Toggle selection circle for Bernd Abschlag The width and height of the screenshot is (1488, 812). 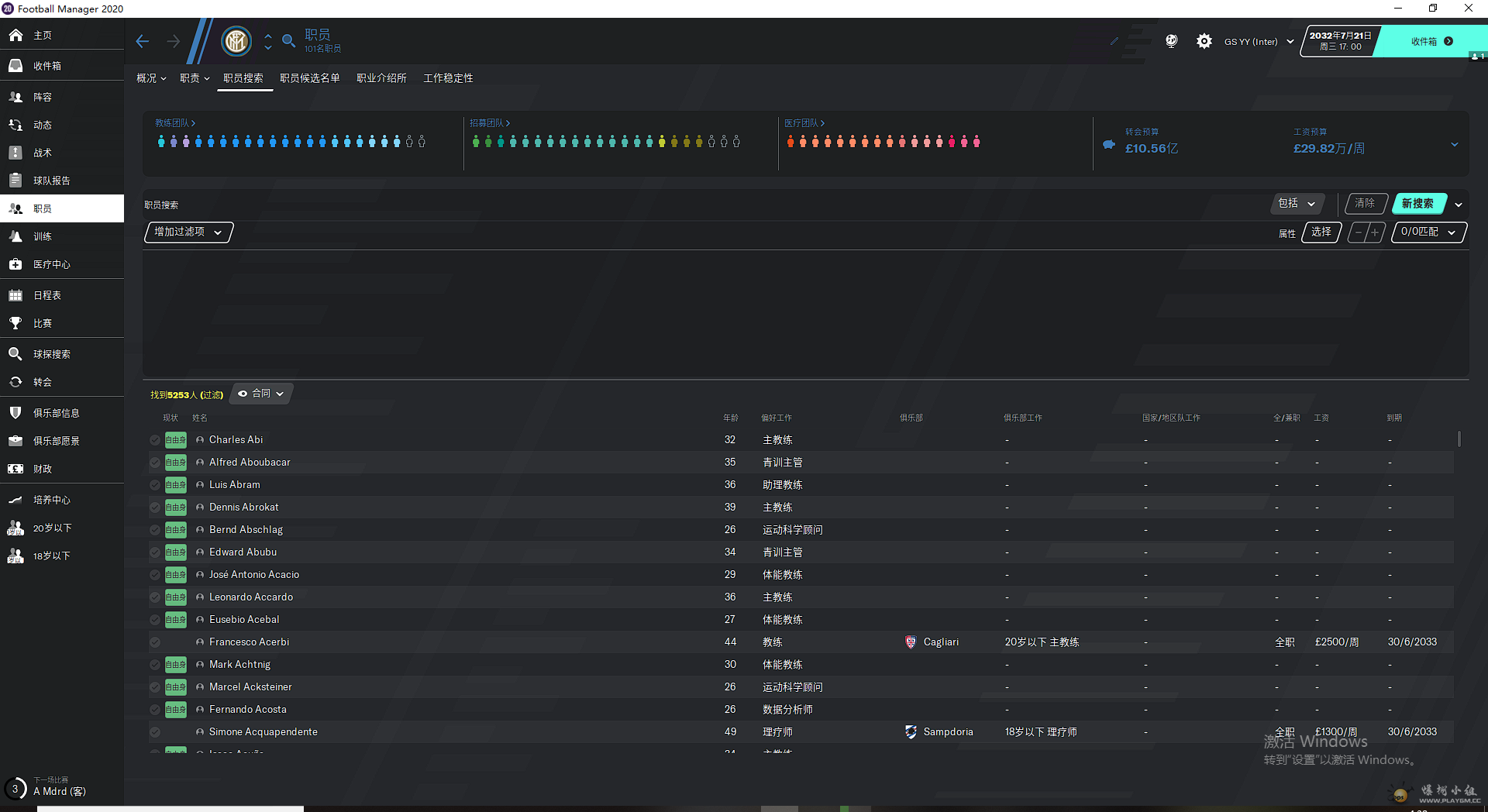coord(155,530)
